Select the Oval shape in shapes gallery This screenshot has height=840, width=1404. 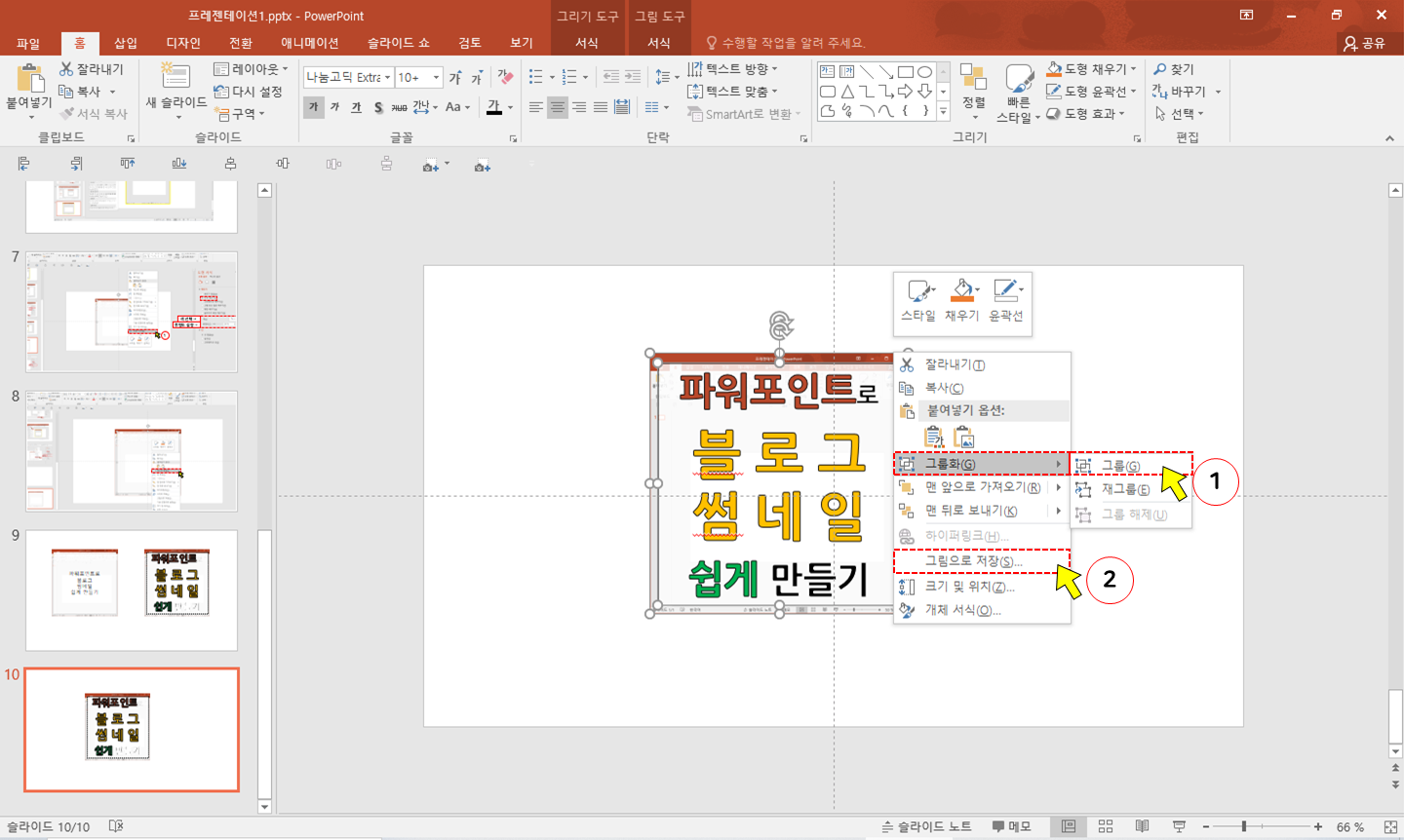[x=924, y=72]
